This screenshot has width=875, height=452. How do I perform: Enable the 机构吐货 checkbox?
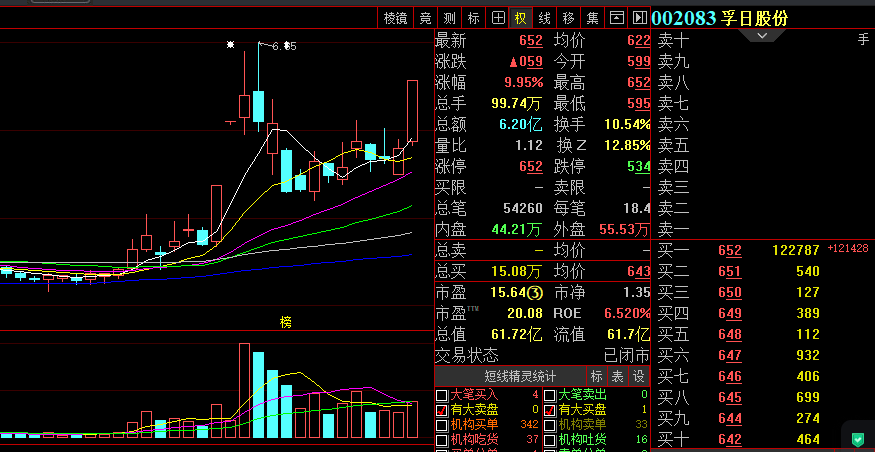coord(549,440)
